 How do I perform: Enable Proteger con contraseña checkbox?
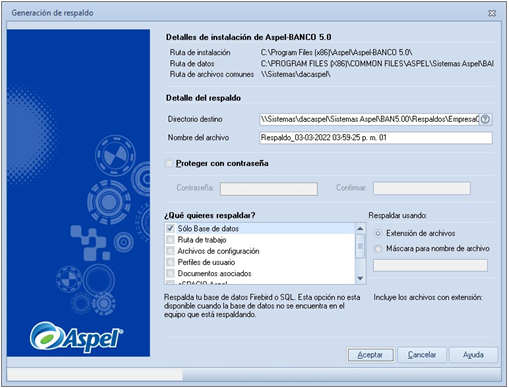[169, 163]
